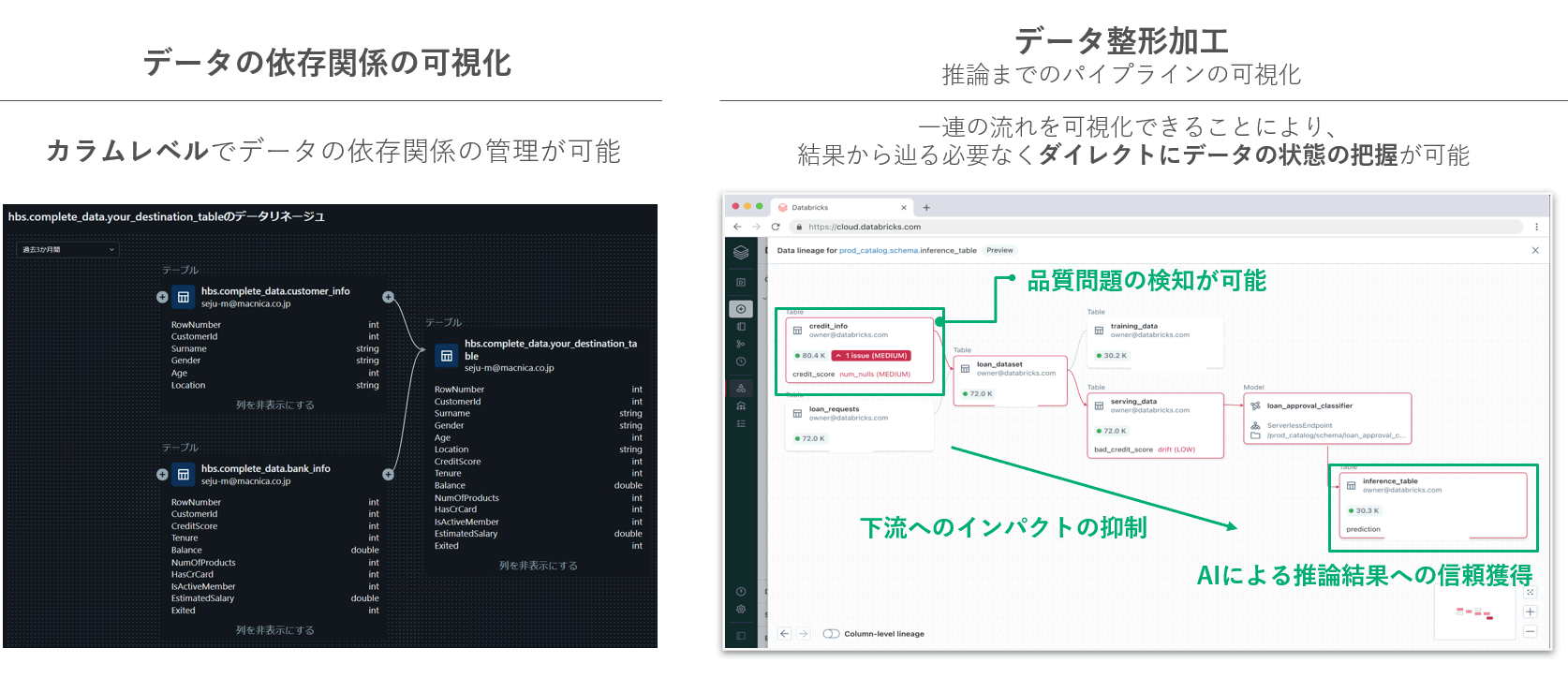Open the prod_catalog.schema link
The height and width of the screenshot is (678, 1568).
(x=879, y=251)
